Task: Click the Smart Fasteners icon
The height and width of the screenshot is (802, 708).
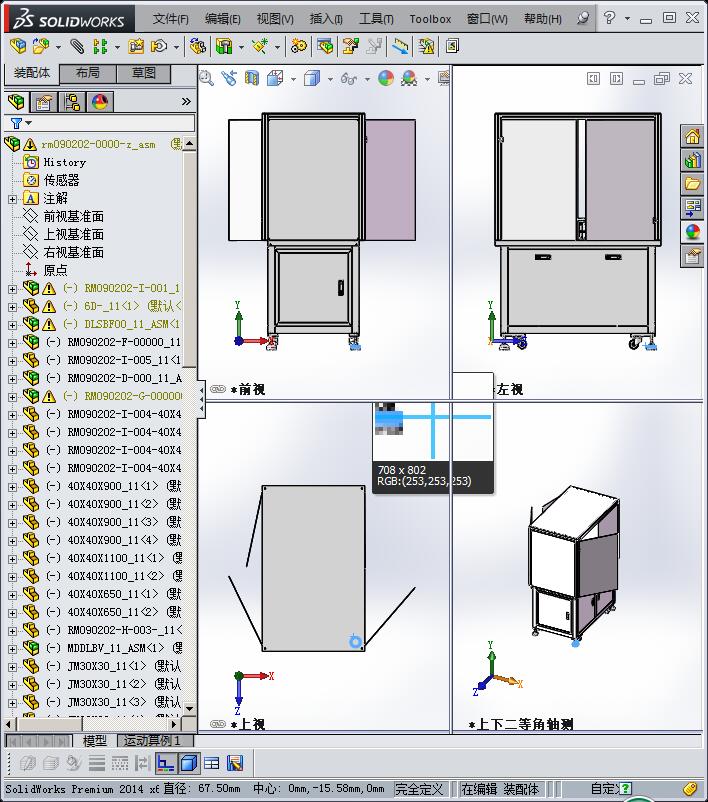Action: [136, 47]
